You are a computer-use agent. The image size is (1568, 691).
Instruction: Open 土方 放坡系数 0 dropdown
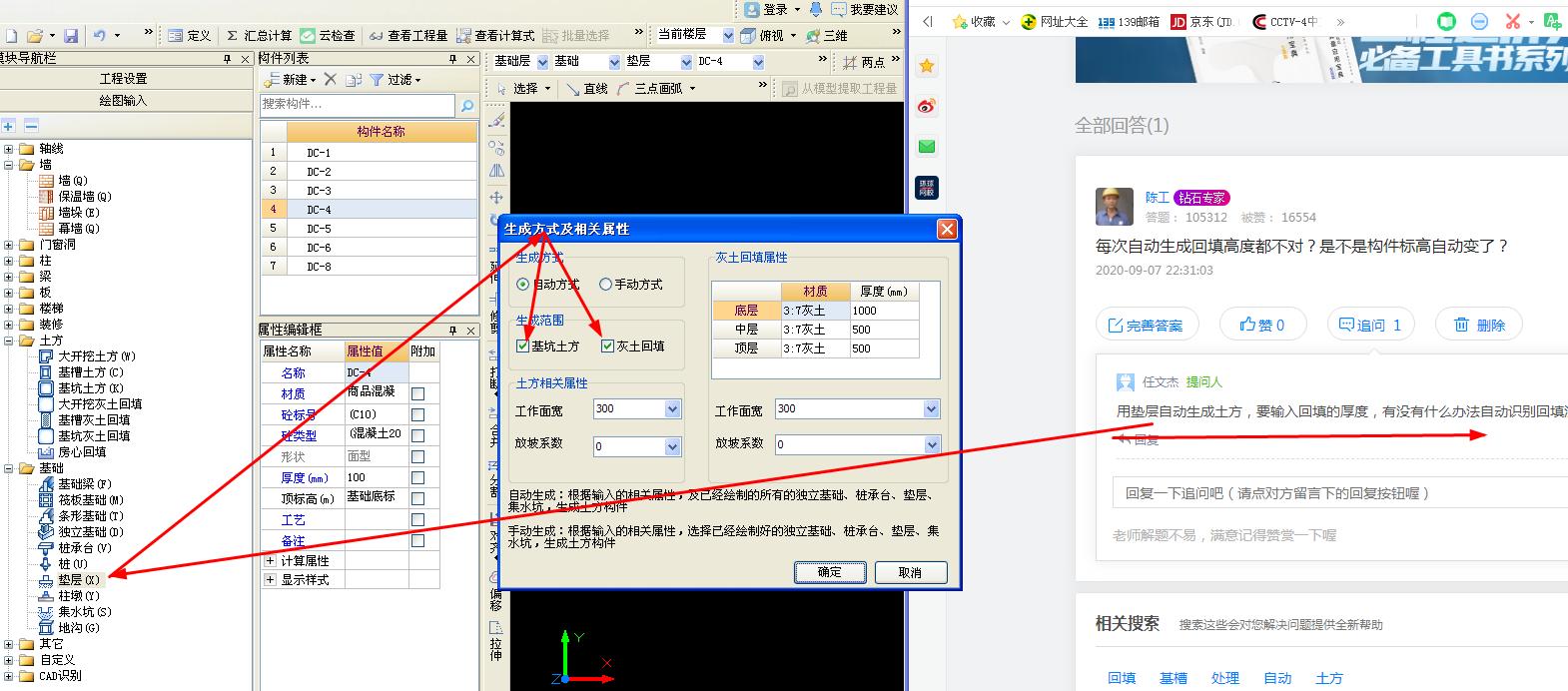[x=672, y=446]
